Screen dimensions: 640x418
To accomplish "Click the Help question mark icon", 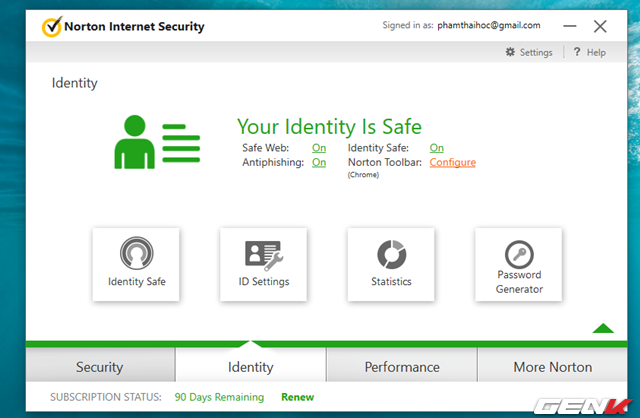I will coord(576,52).
